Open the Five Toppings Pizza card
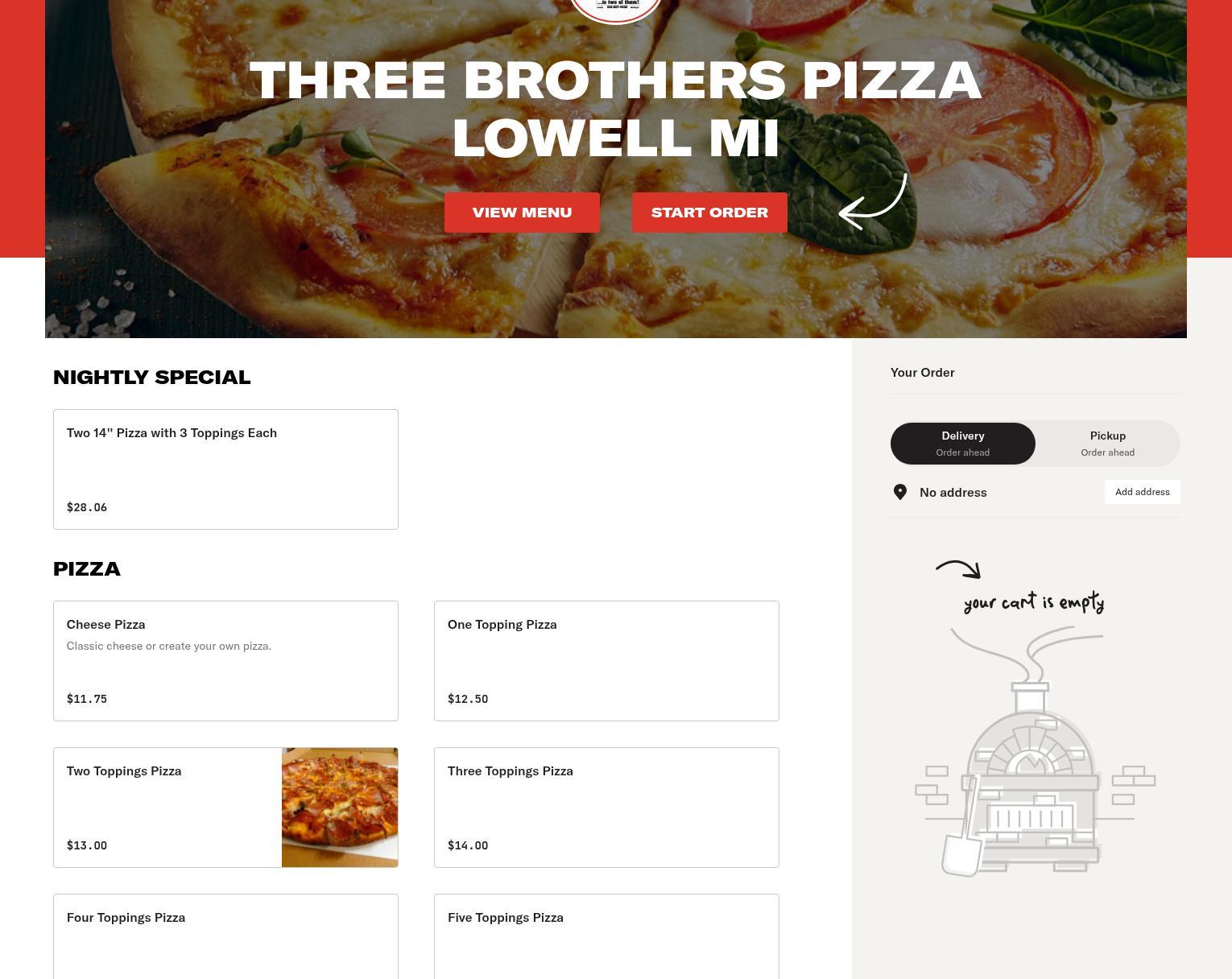This screenshot has height=979, width=1232. (x=606, y=936)
